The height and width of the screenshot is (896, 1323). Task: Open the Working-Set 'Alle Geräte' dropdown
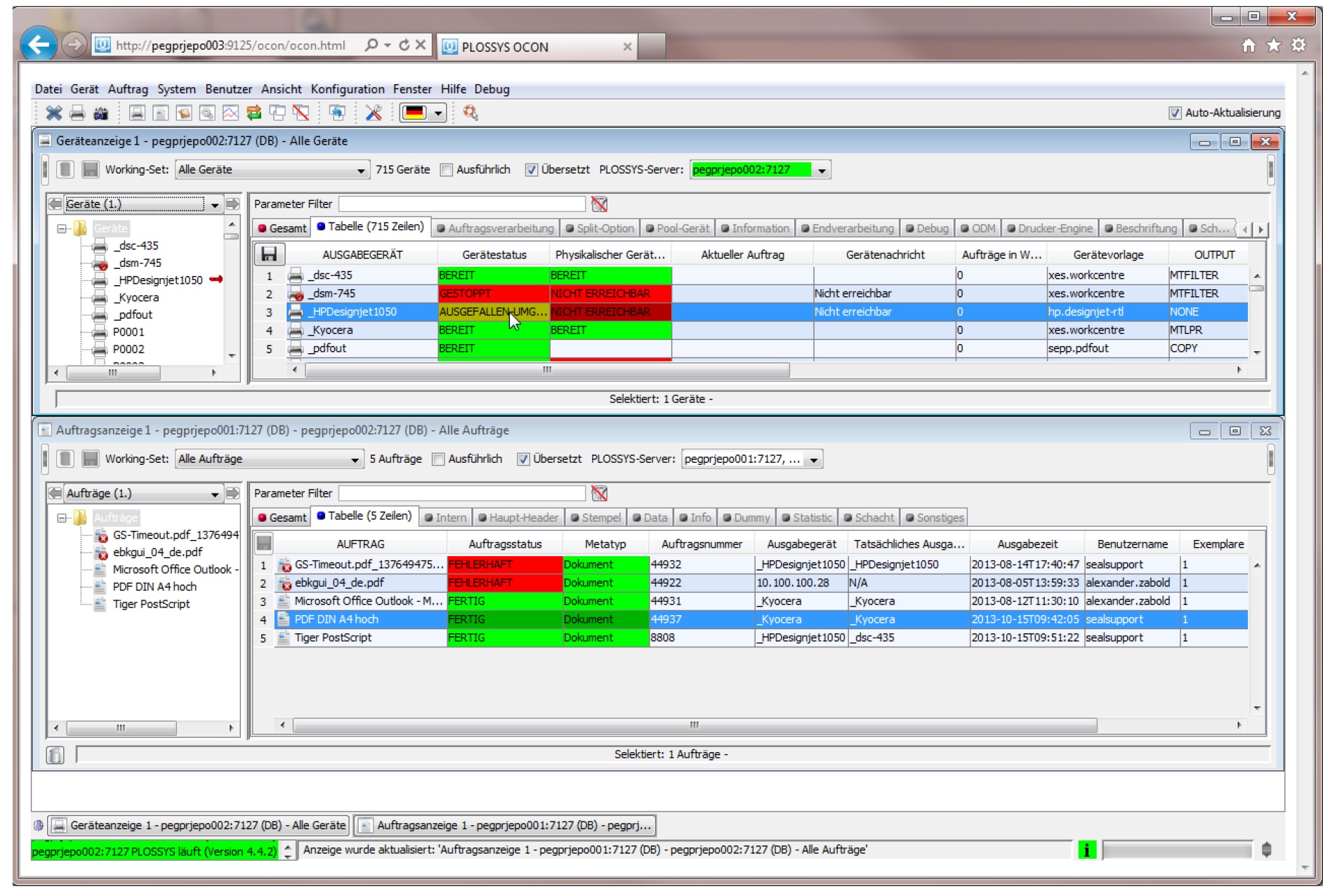click(x=360, y=170)
